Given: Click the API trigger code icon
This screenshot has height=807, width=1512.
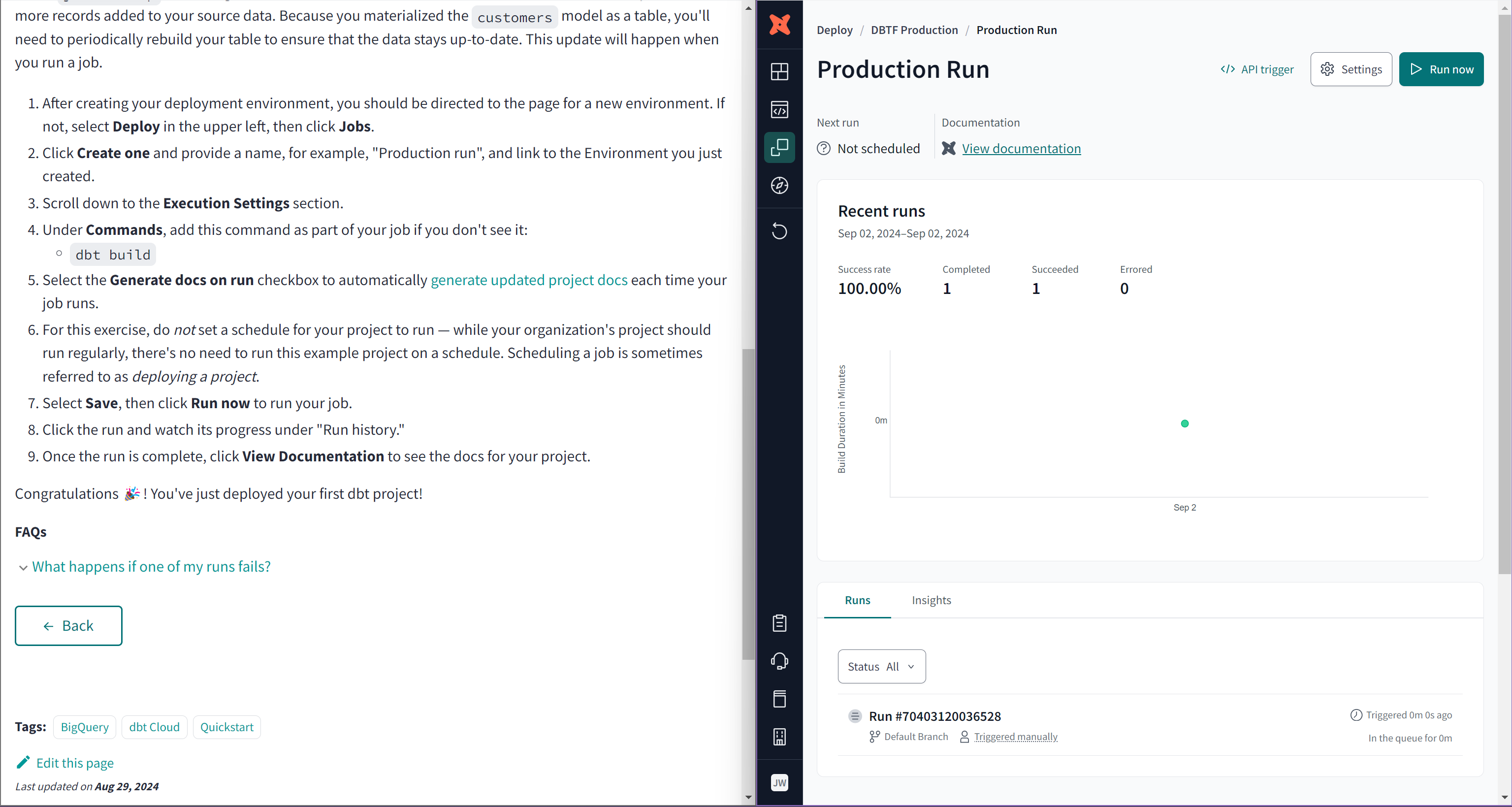Looking at the screenshot, I should coord(1227,69).
